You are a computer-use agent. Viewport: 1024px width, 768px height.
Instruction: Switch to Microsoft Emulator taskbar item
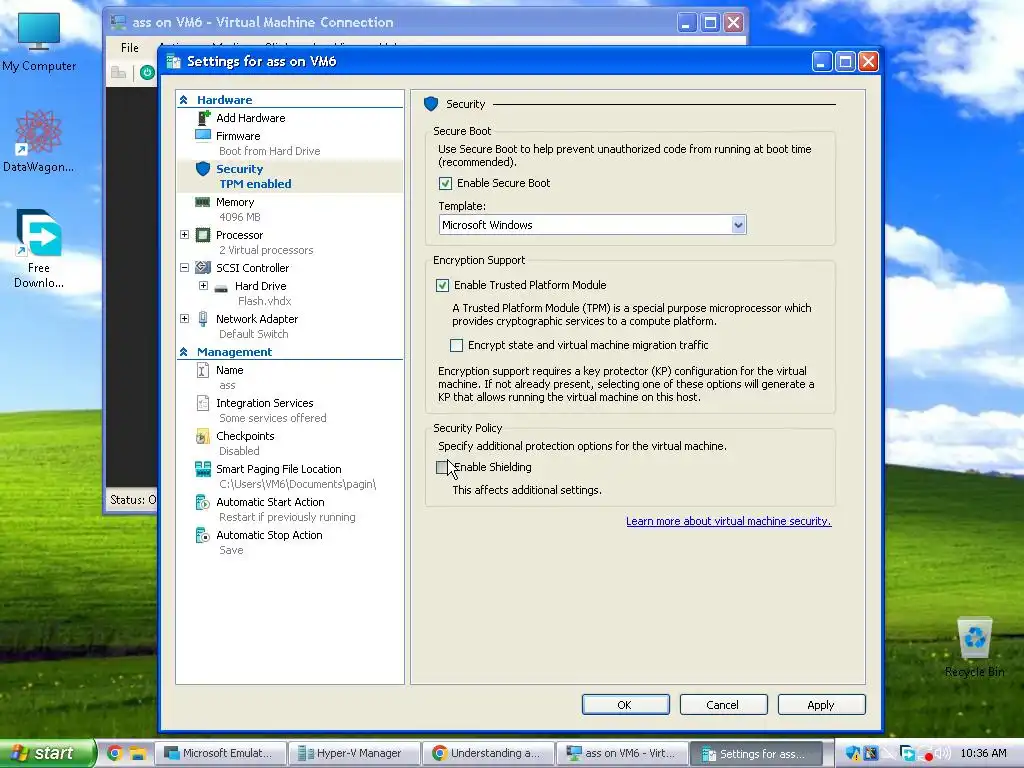221,753
